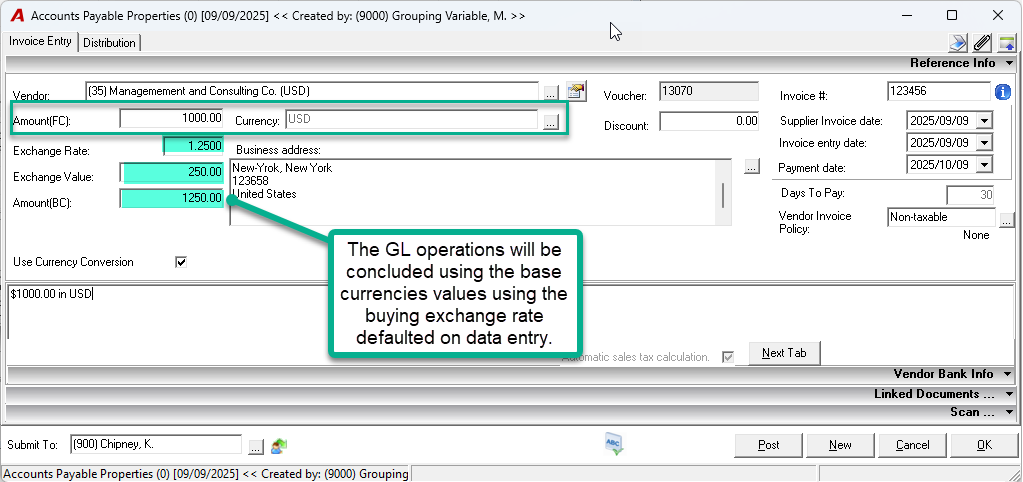Click the user icon beside Submit To

[x=279, y=446]
